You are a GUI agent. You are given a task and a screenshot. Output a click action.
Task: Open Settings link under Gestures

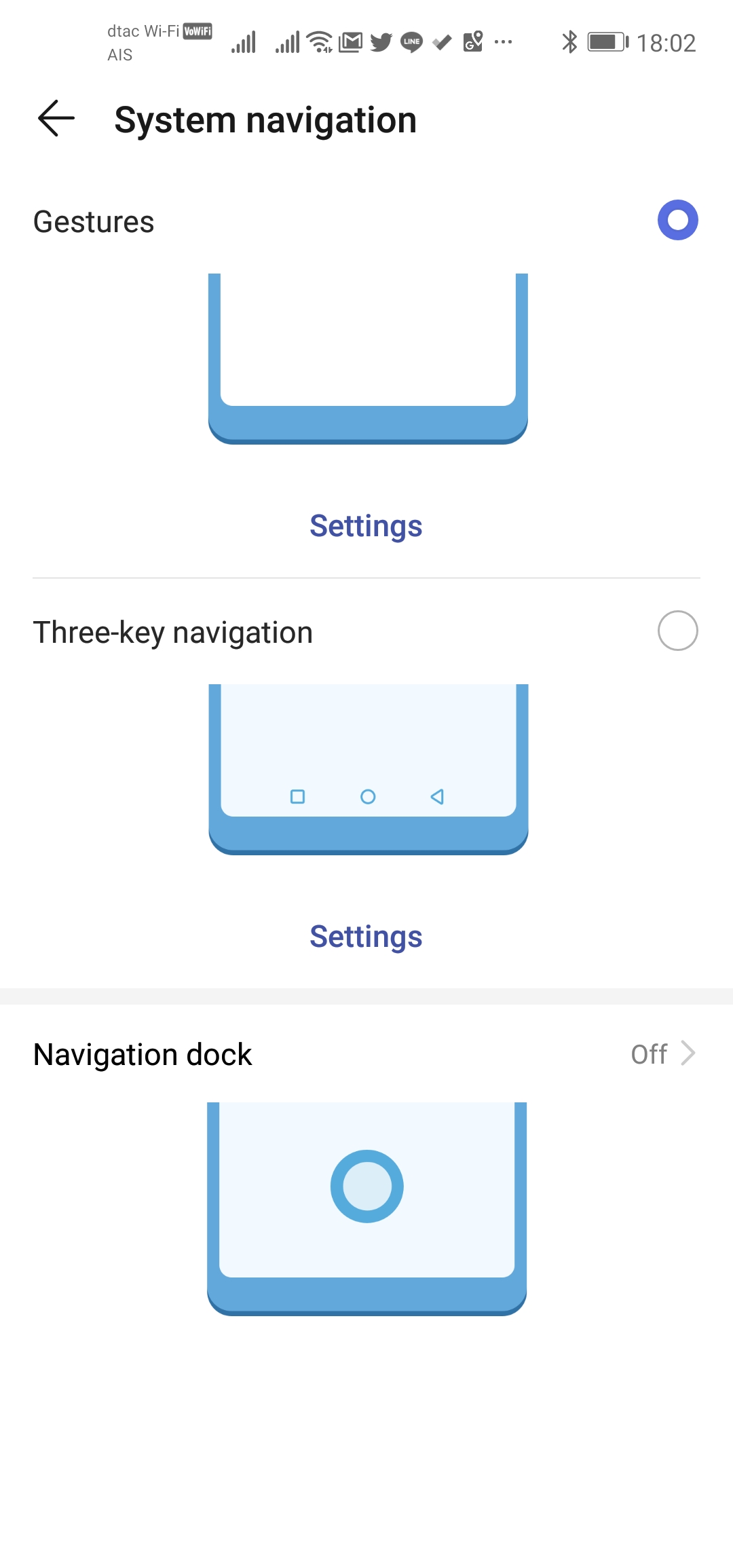pos(366,526)
